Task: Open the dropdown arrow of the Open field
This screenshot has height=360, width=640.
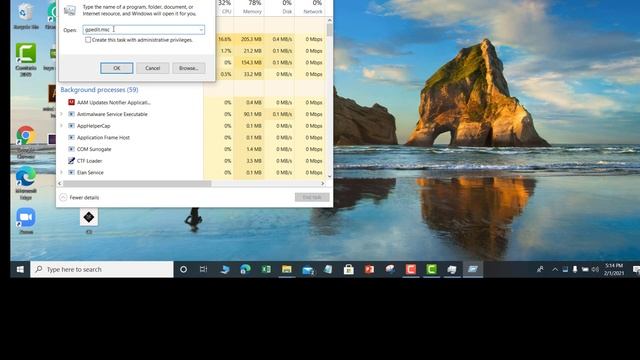Action: [x=201, y=30]
